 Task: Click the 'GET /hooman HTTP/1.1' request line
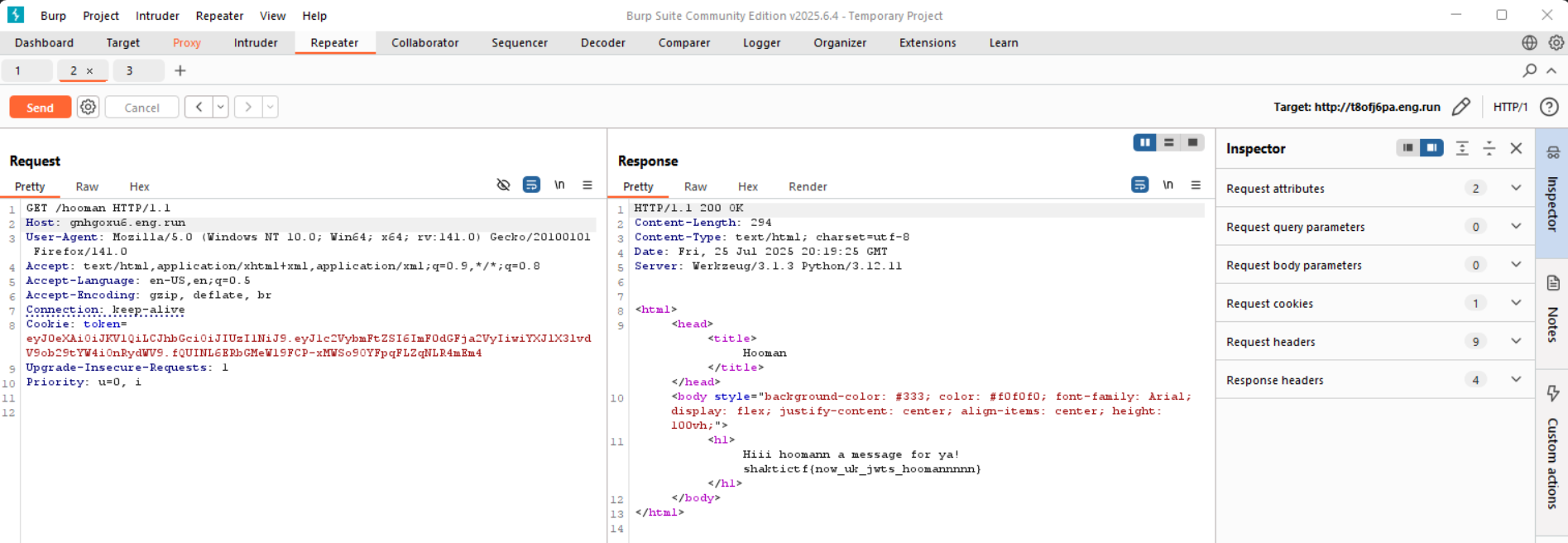pos(98,208)
